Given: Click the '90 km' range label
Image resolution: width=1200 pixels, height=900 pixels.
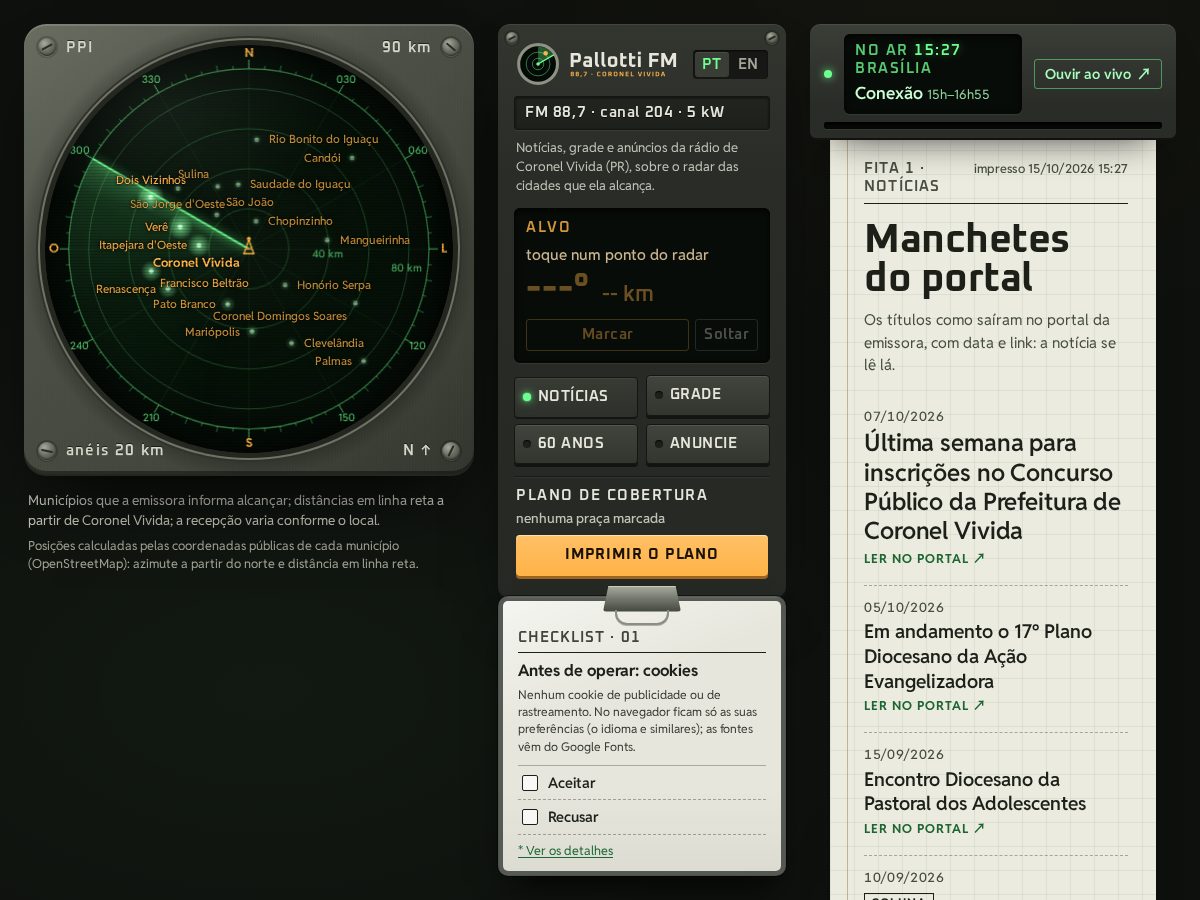Looking at the screenshot, I should [x=406, y=47].
